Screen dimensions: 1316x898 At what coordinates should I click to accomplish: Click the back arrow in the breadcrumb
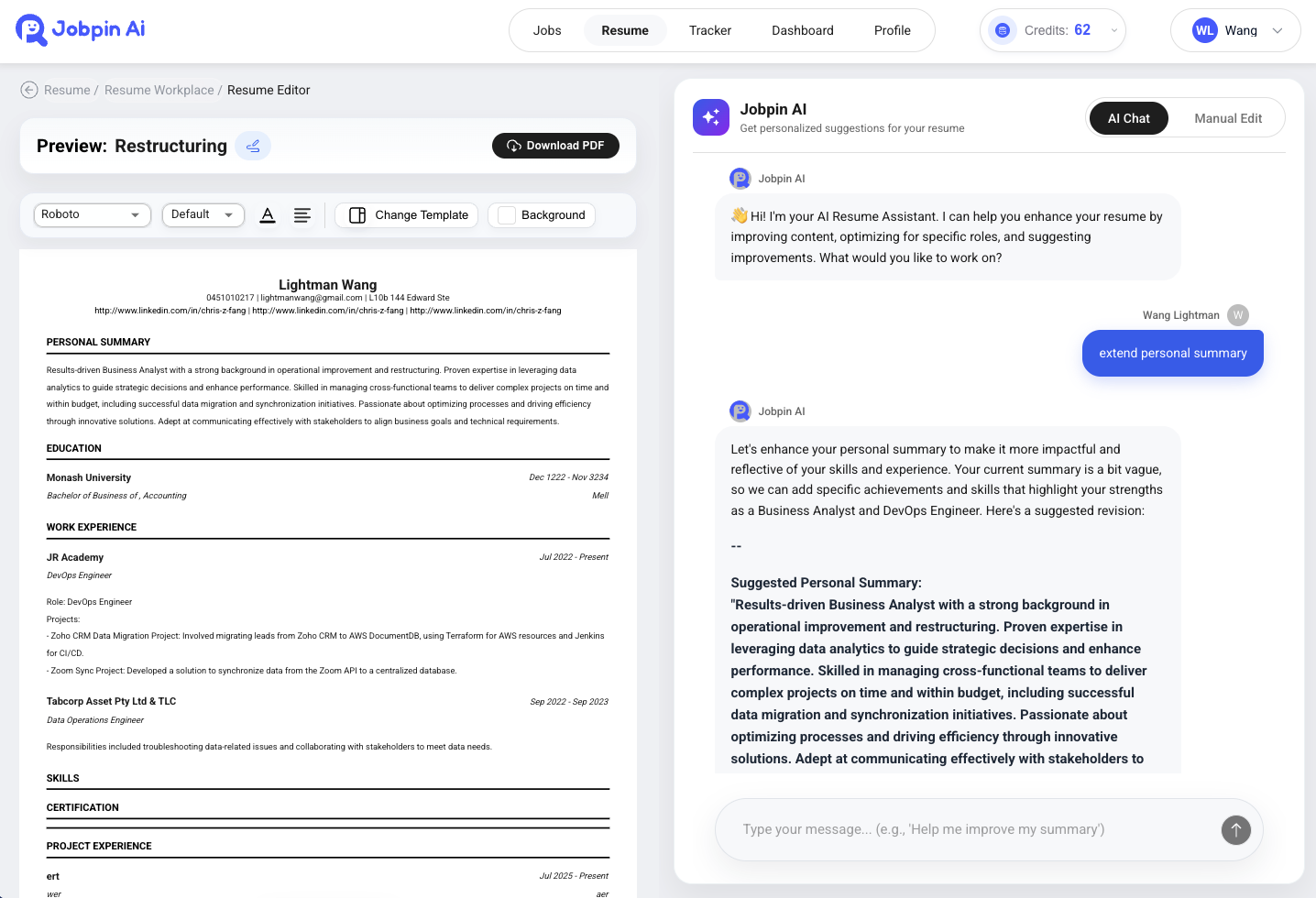[x=27, y=90]
